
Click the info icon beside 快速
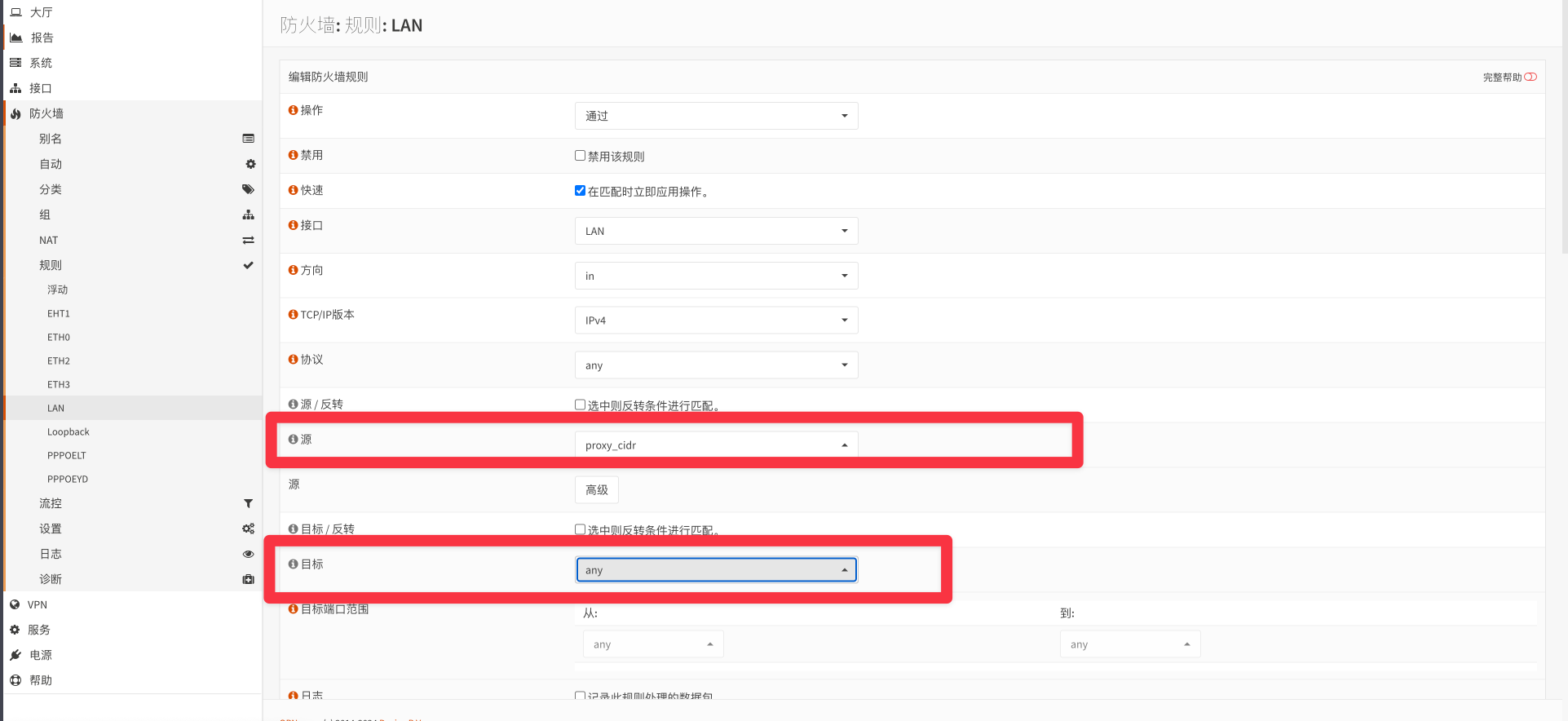click(293, 190)
